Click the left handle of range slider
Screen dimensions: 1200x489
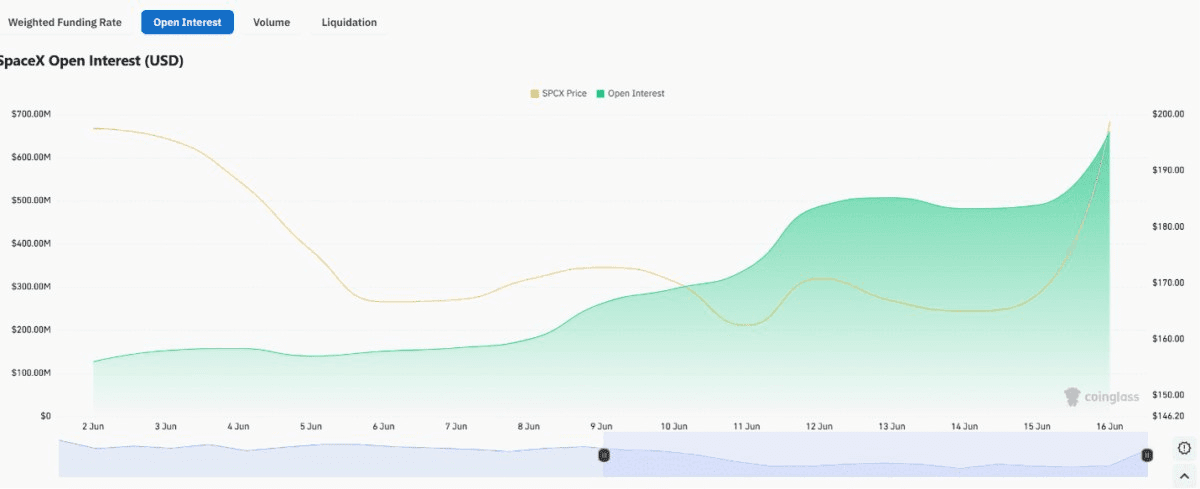pyautogui.click(x=603, y=455)
